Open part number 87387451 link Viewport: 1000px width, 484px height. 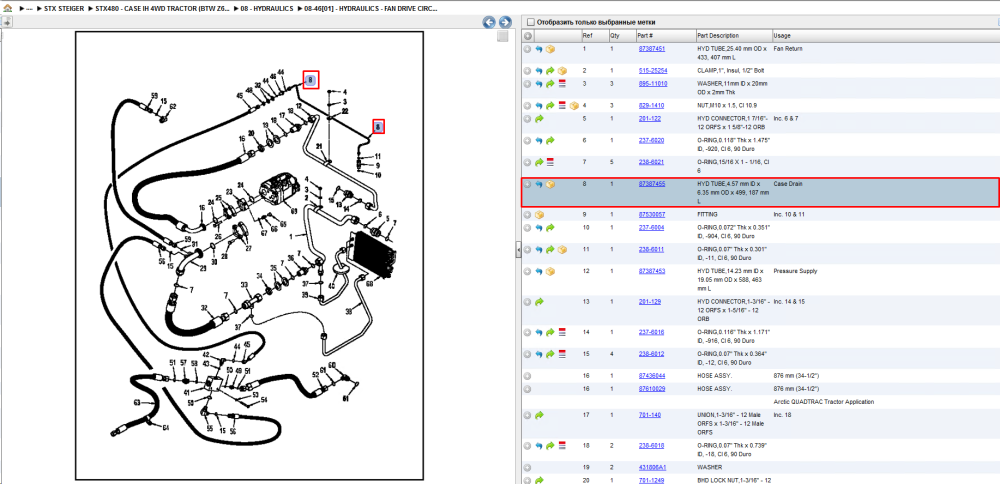pyautogui.click(x=652, y=49)
